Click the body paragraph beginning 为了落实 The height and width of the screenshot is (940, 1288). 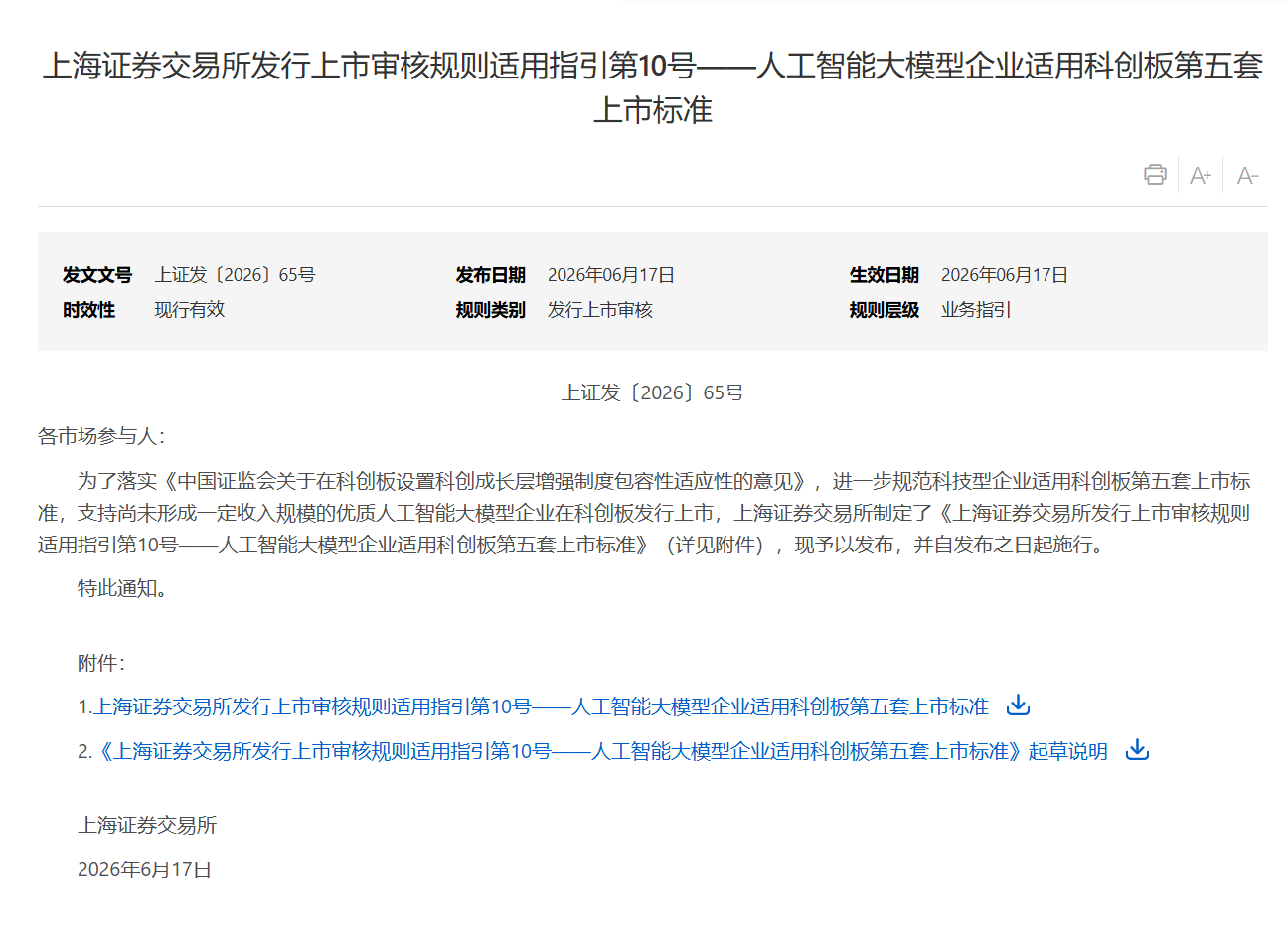(x=644, y=513)
